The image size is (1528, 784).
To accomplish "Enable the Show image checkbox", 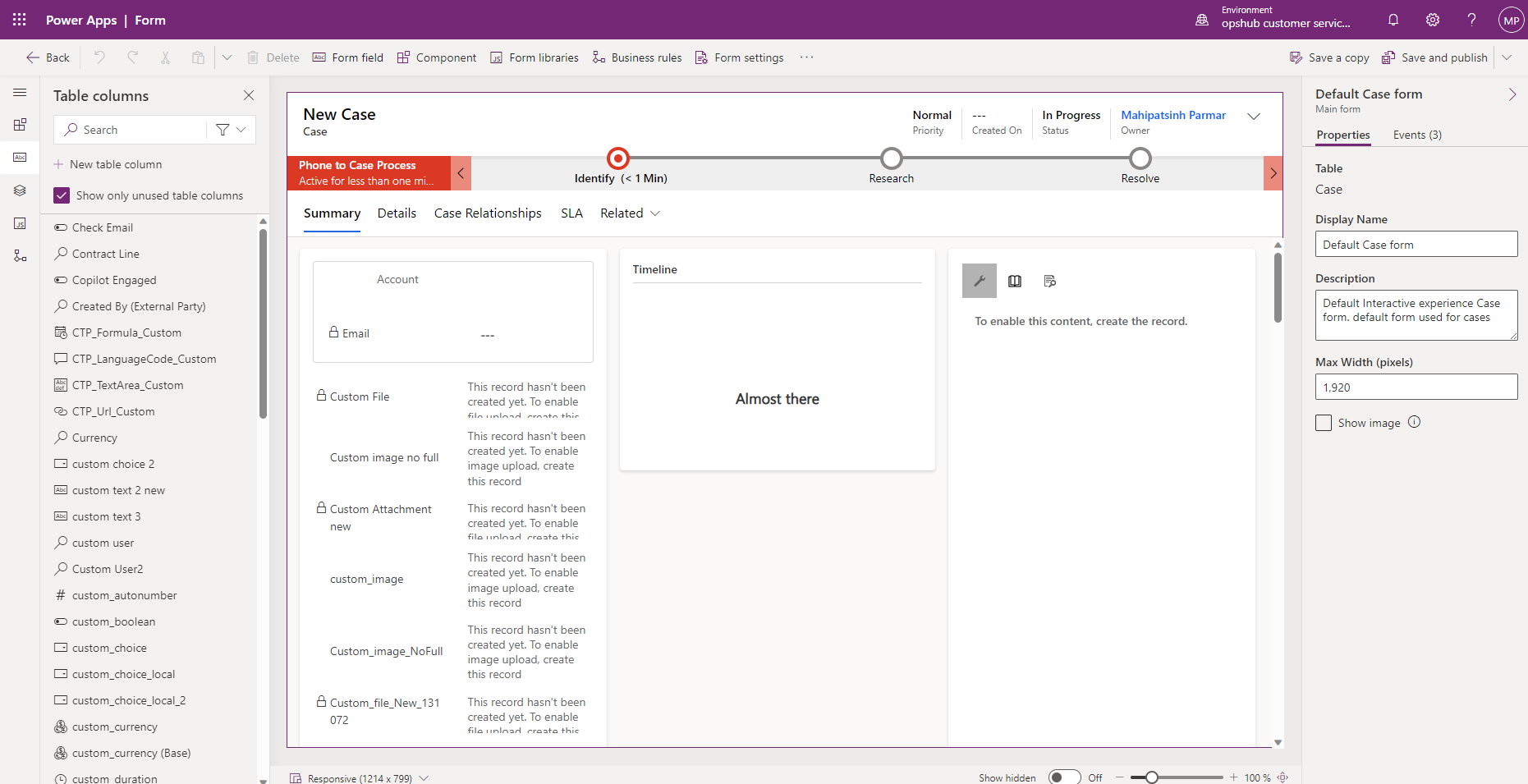I will [x=1324, y=423].
